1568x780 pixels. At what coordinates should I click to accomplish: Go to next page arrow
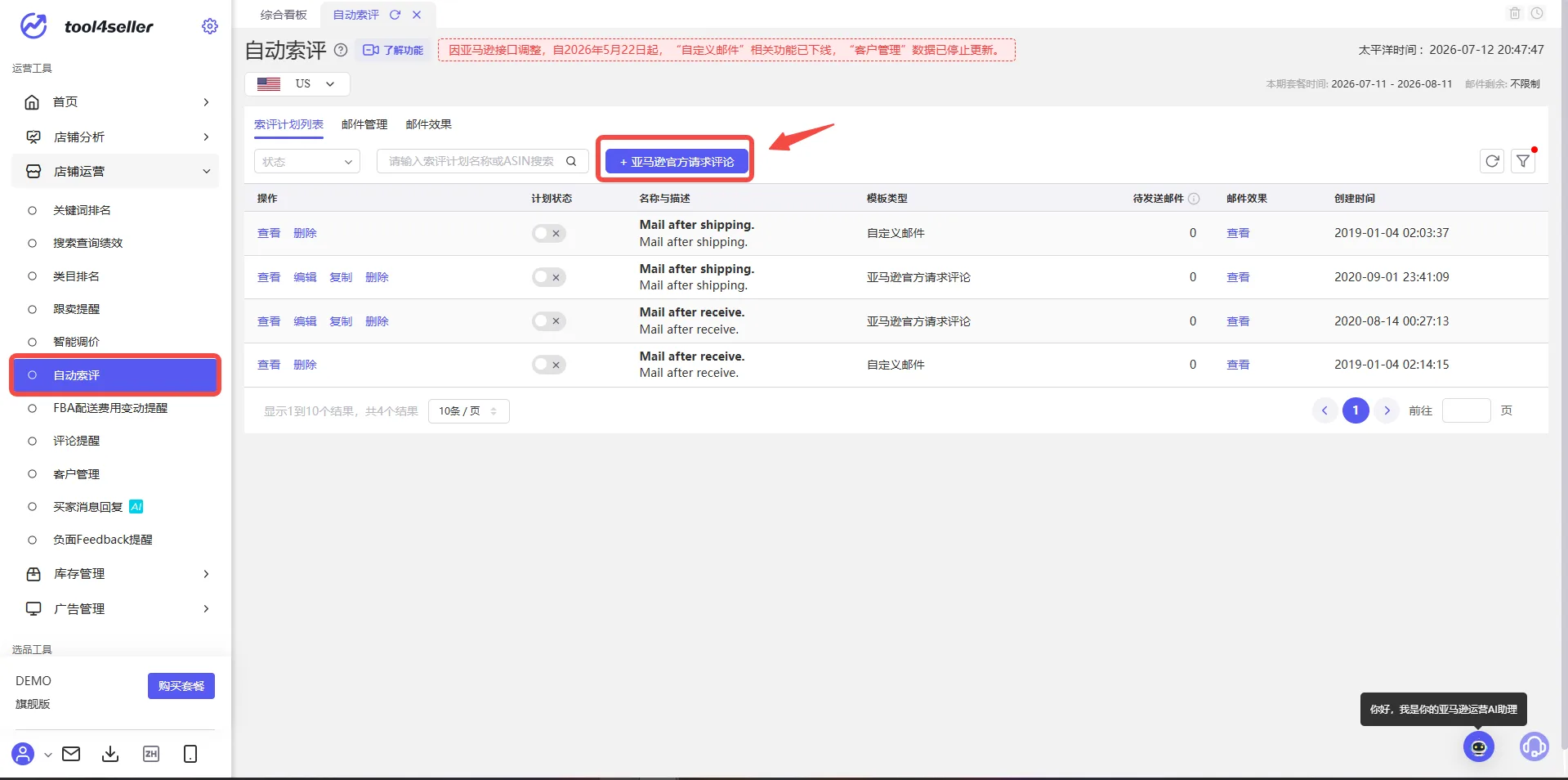(x=1387, y=410)
